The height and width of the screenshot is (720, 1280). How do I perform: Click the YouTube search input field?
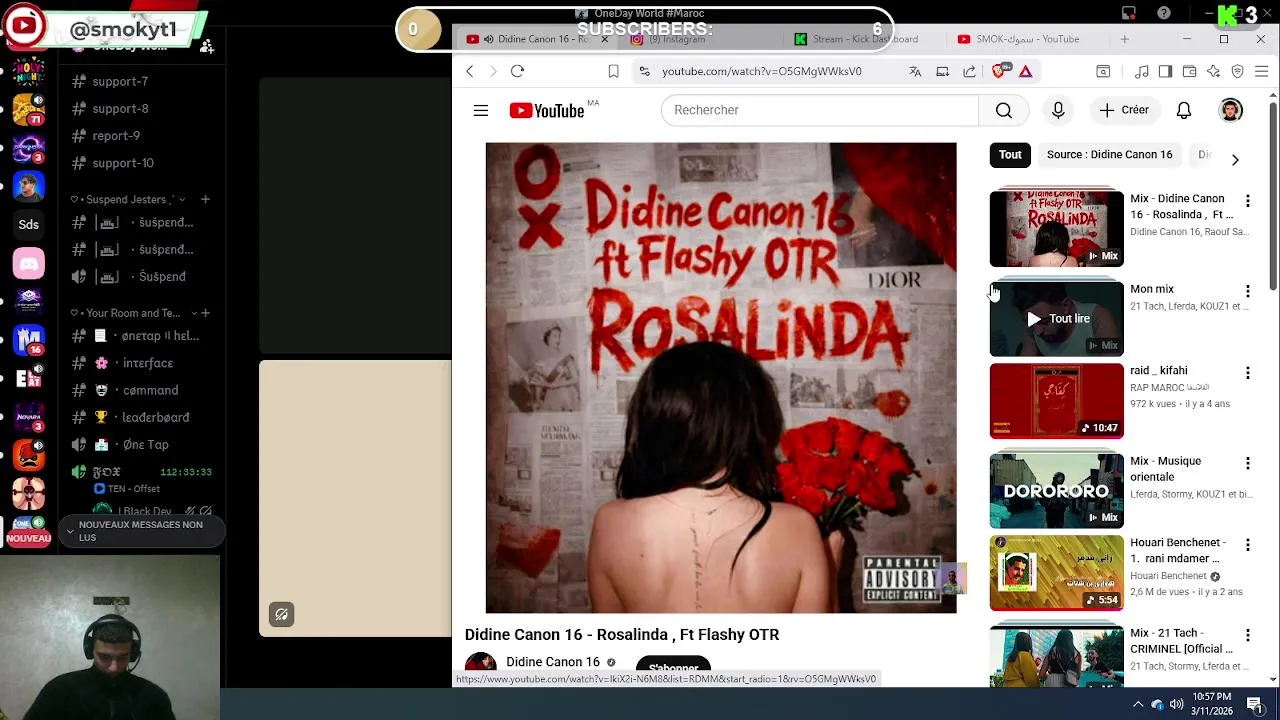click(x=820, y=110)
